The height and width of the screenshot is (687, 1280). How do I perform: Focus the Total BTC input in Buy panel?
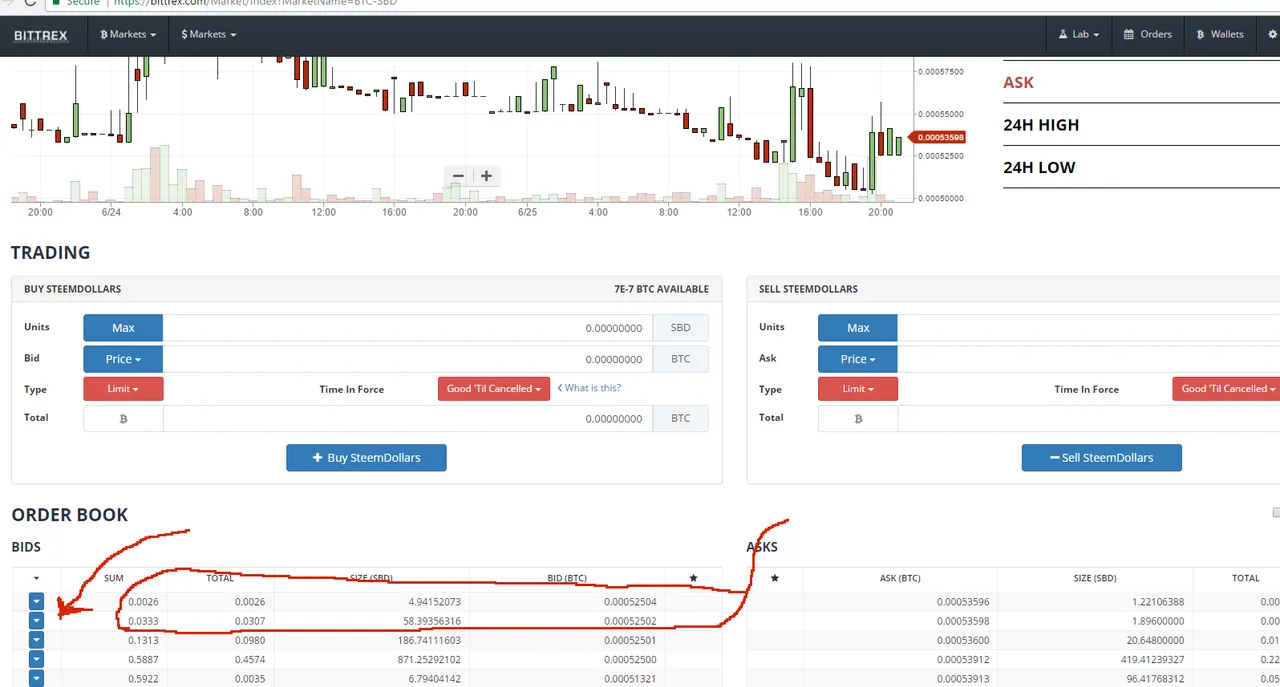[408, 419]
